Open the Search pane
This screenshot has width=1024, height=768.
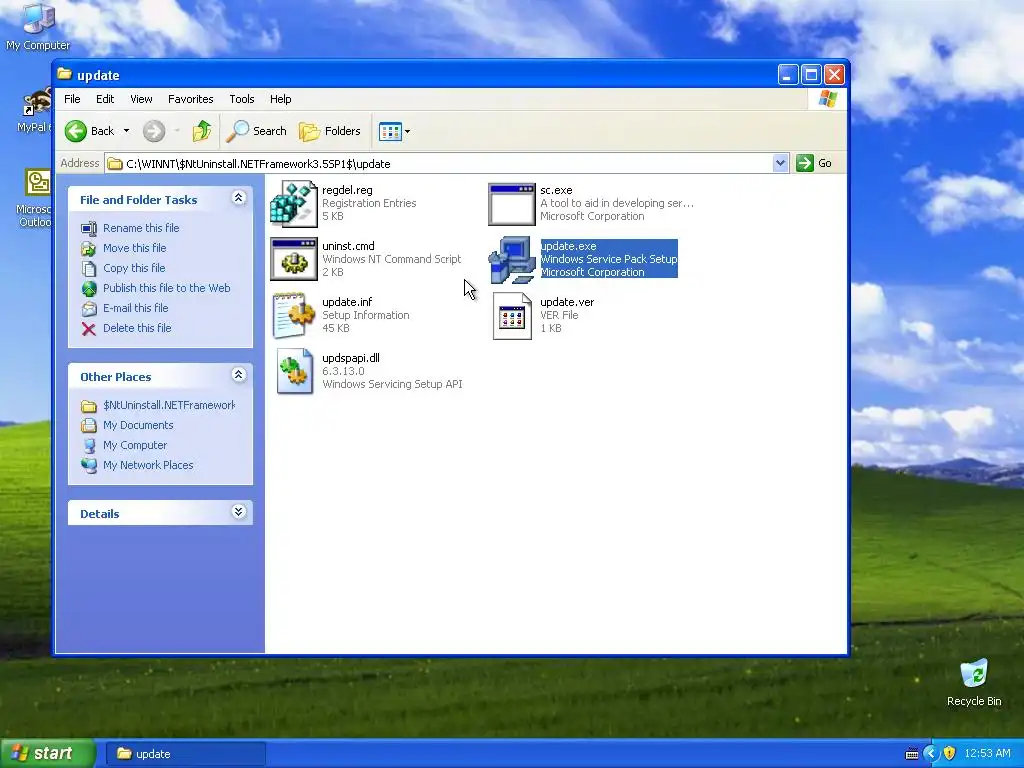click(x=257, y=131)
